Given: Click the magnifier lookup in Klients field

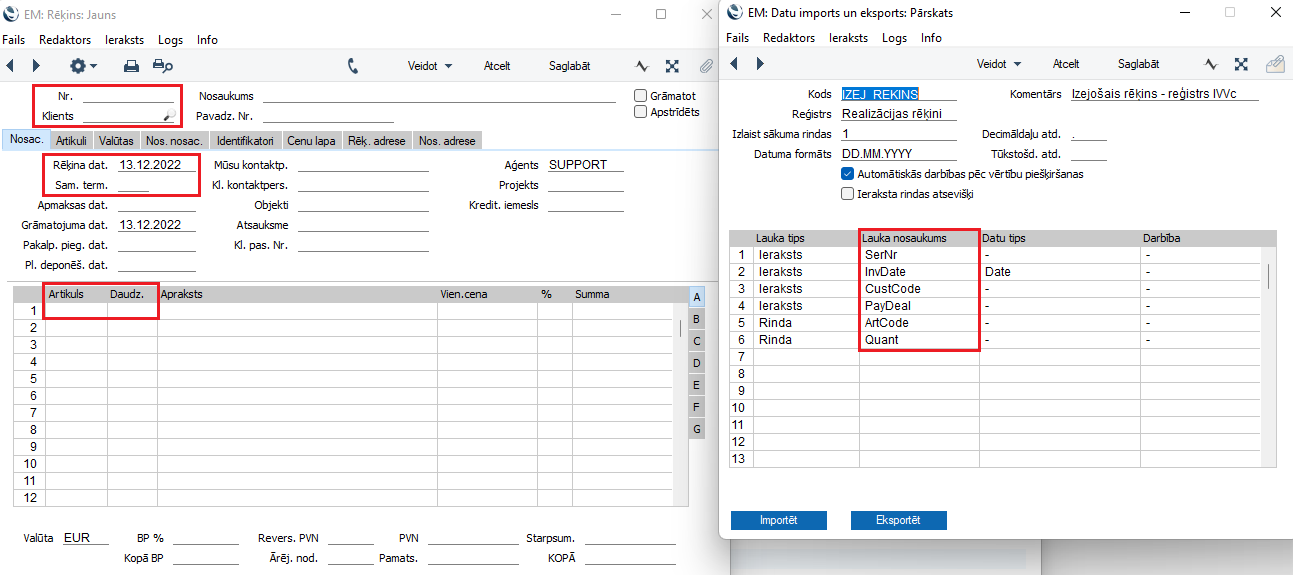Looking at the screenshot, I should click(x=169, y=116).
